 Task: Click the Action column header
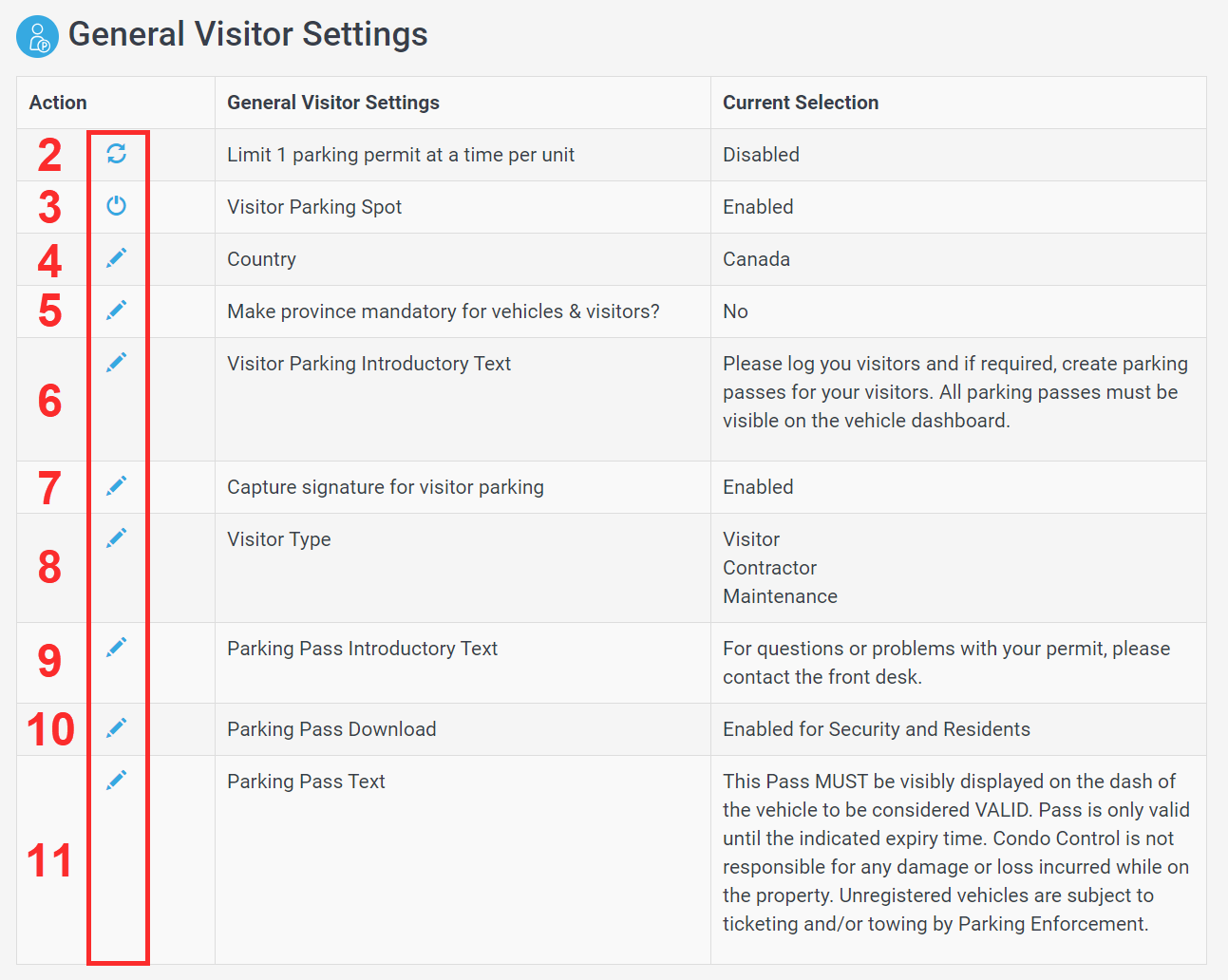[x=58, y=103]
